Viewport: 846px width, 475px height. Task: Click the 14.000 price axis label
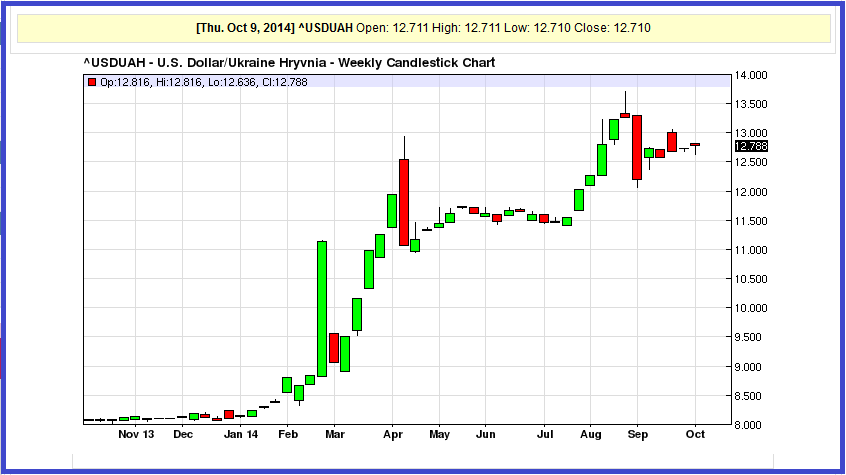click(x=751, y=75)
